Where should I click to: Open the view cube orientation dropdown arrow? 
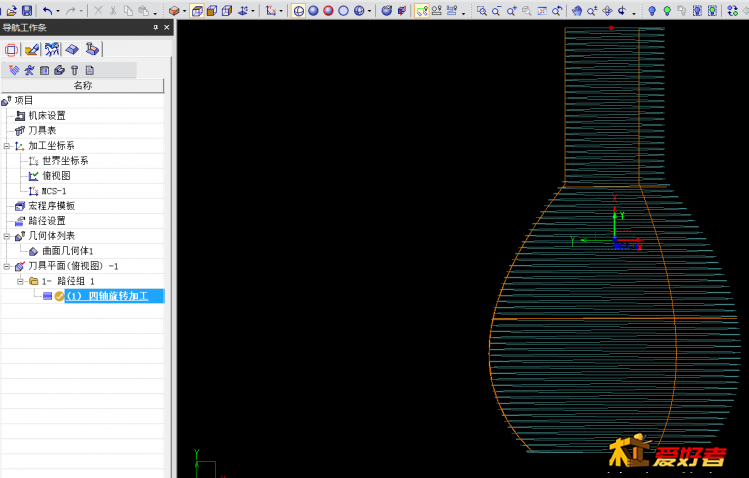click(184, 11)
